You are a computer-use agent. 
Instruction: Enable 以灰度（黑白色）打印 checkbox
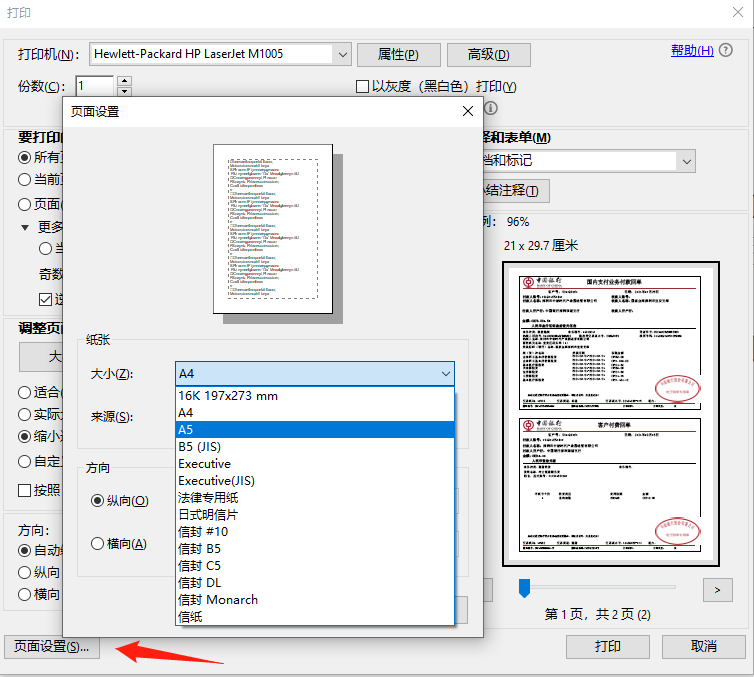(x=363, y=87)
